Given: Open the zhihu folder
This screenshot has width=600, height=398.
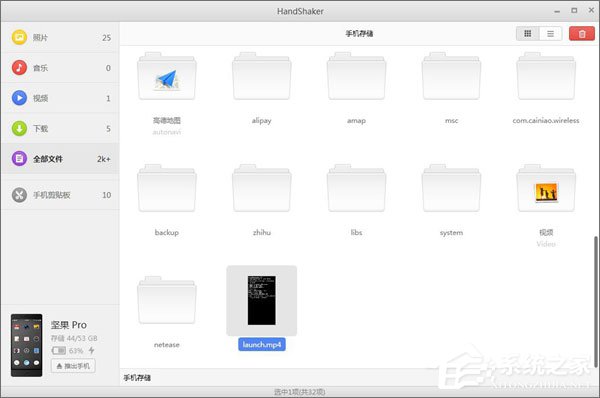Looking at the screenshot, I should point(262,188).
